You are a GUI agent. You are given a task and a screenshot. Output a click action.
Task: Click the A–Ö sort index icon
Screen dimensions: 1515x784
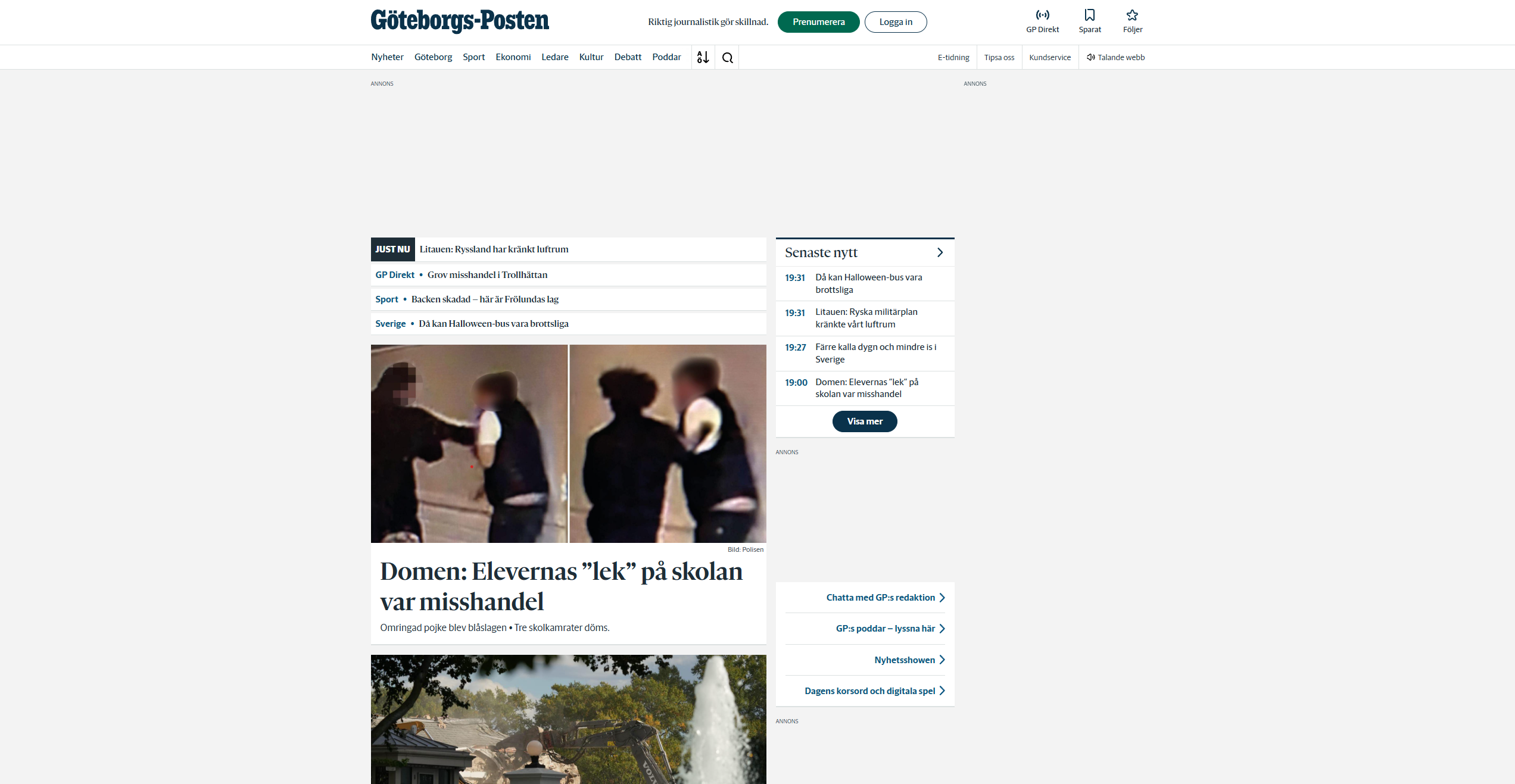(x=703, y=57)
